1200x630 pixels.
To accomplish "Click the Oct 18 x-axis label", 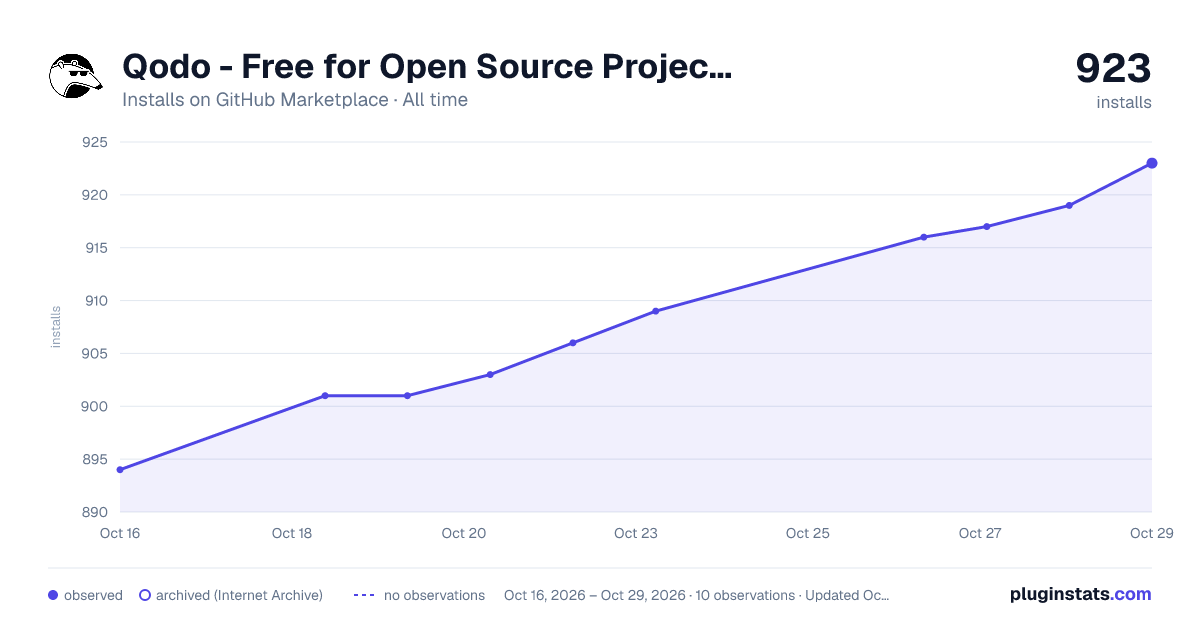I will coord(292,533).
